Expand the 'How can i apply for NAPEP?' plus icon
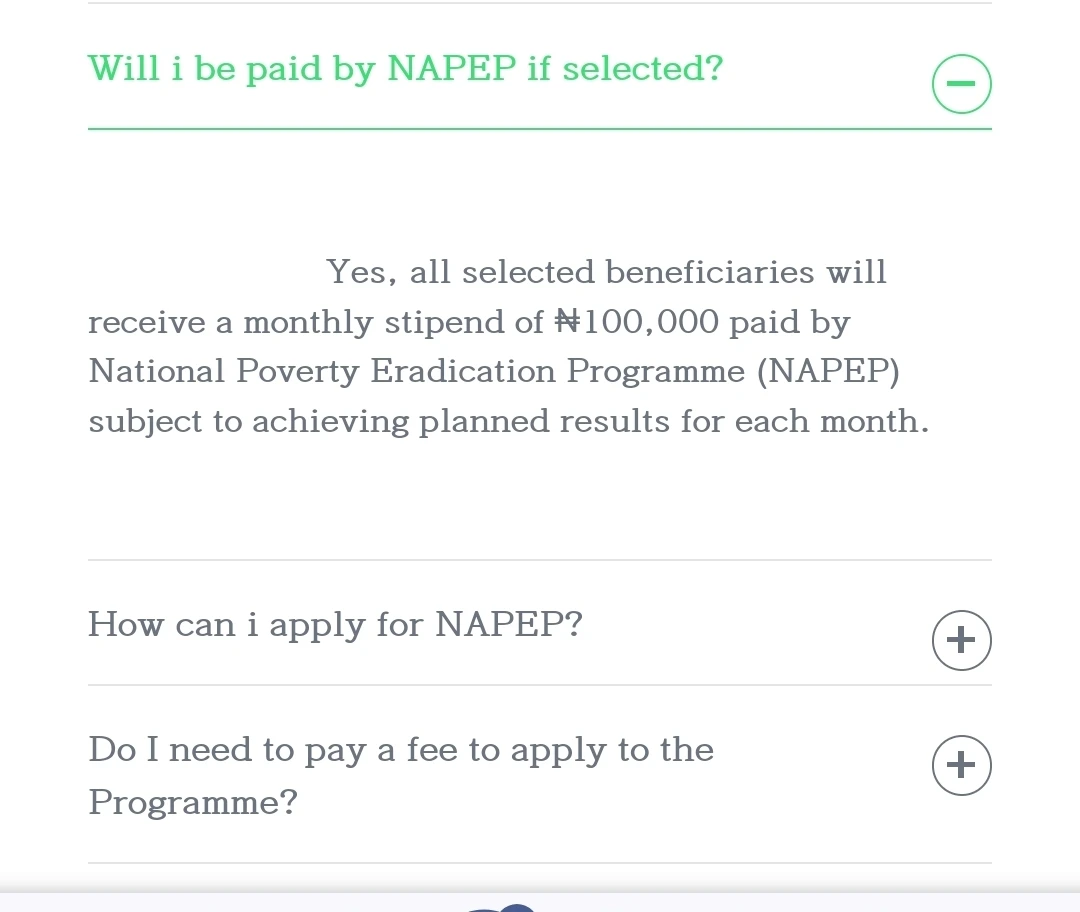The image size is (1080, 912). [961, 640]
